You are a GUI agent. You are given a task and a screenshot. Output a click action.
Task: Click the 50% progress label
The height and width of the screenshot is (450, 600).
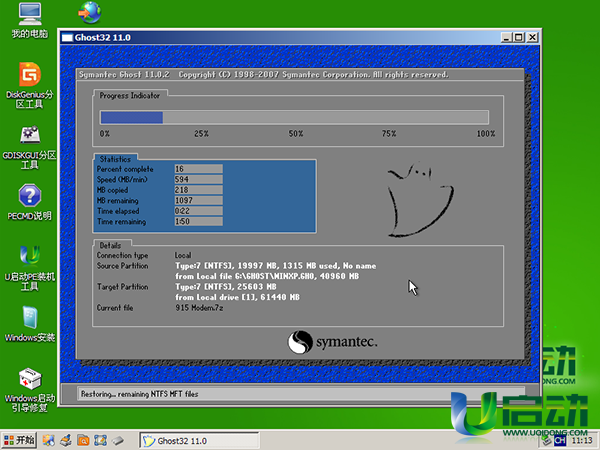(x=296, y=134)
